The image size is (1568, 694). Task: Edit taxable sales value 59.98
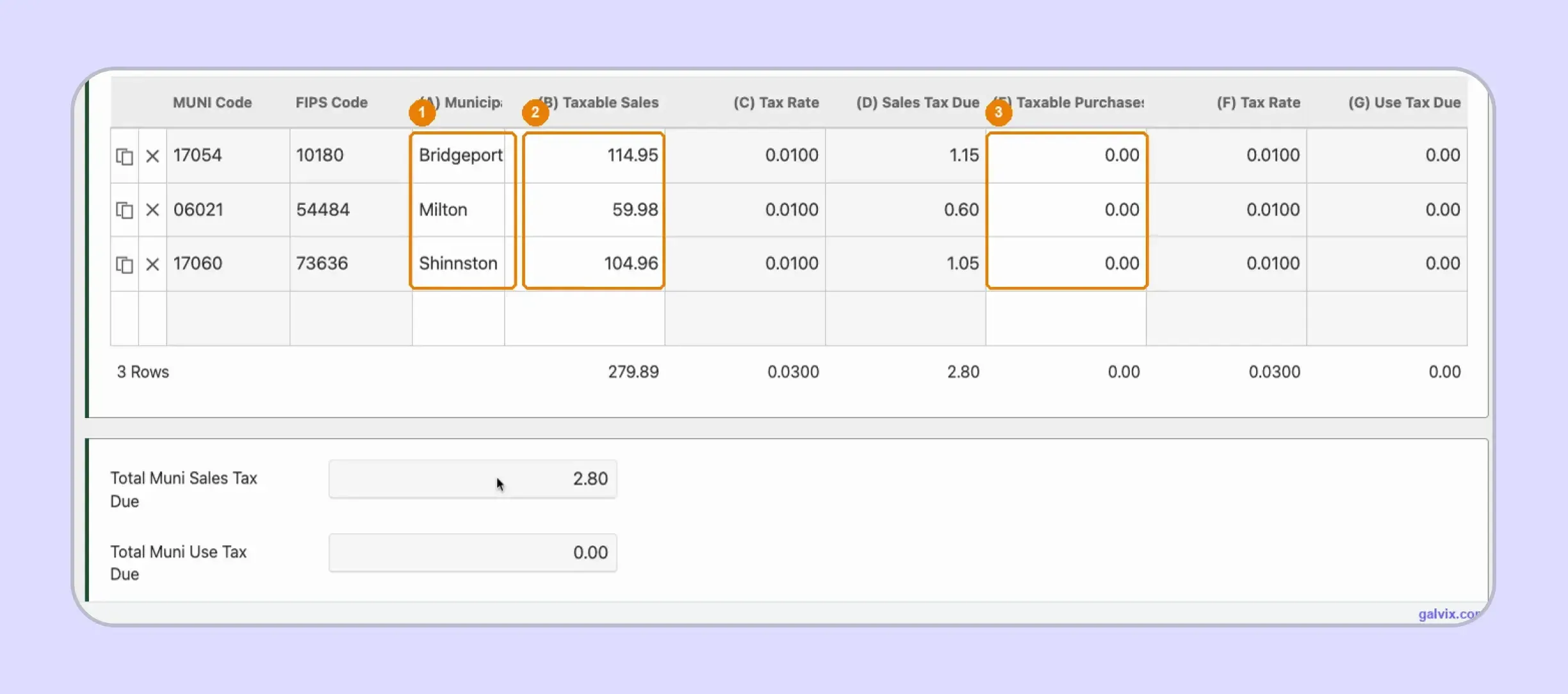[x=585, y=210]
